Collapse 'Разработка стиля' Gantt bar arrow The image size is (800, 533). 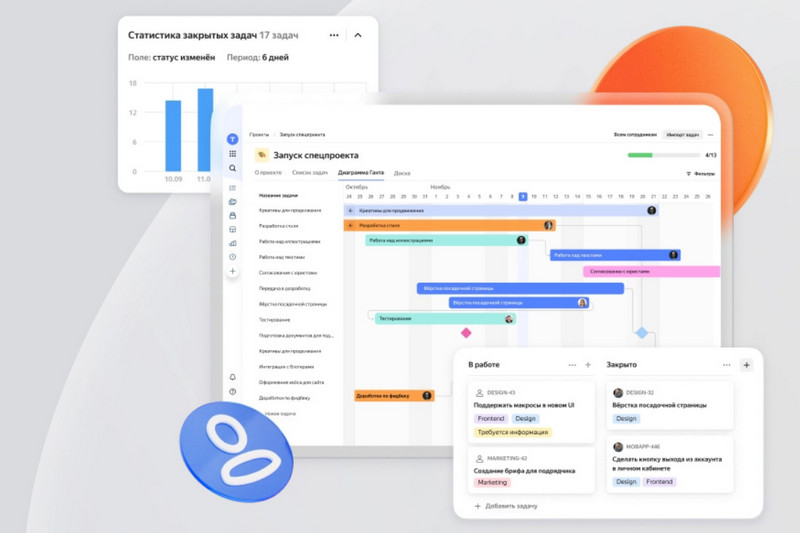pos(350,226)
